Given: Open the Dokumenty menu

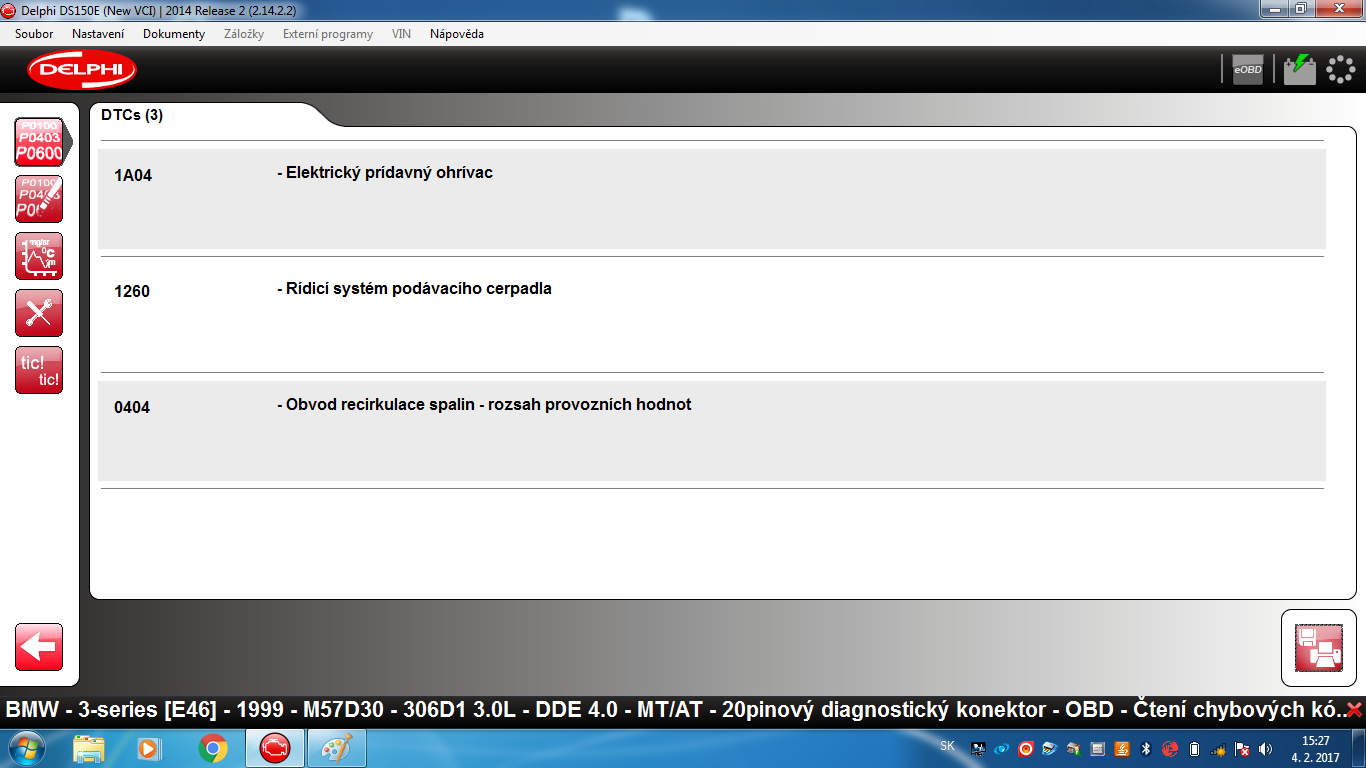Looking at the screenshot, I should coord(174,34).
